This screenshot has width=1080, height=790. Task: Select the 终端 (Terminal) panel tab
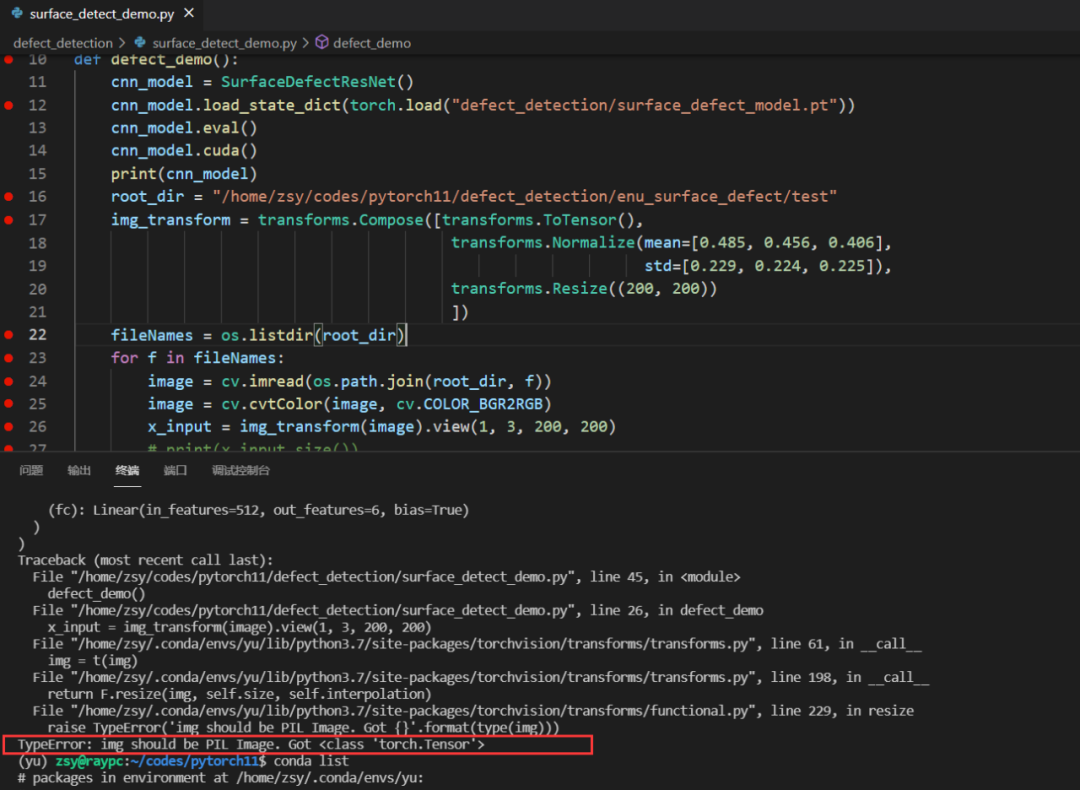pos(127,470)
